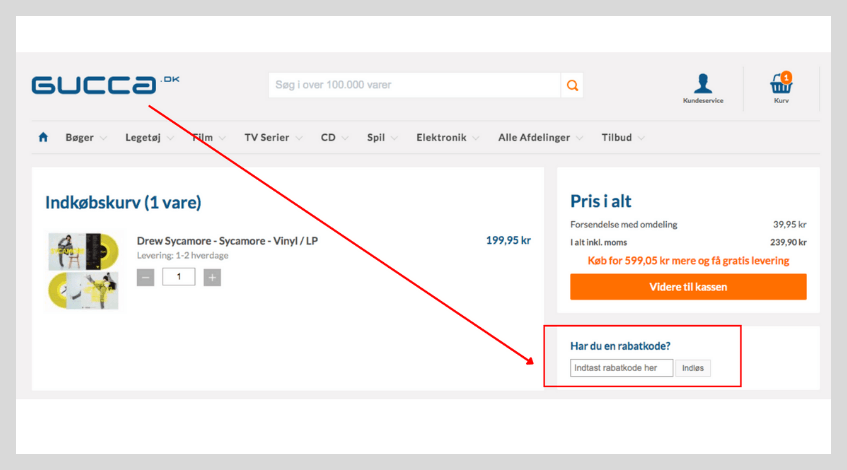This screenshot has width=847, height=470.
Task: Decrease quantity with the minus button
Action: (145, 277)
